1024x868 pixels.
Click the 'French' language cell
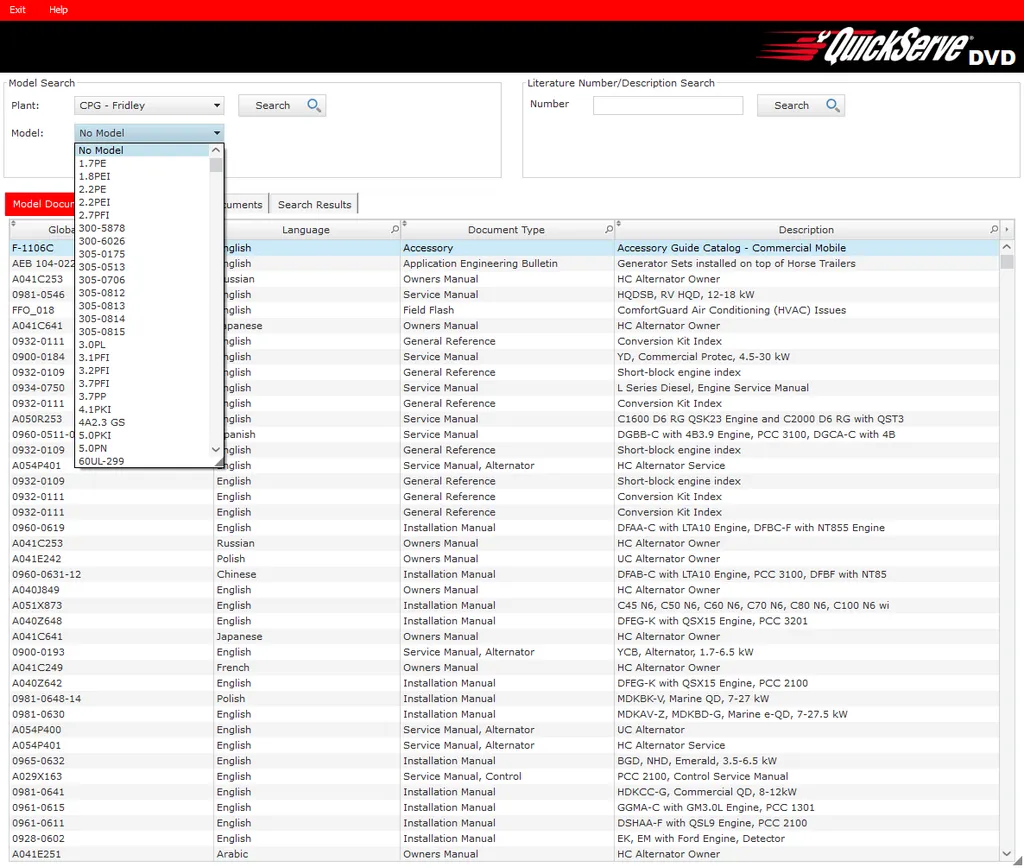tap(233, 667)
